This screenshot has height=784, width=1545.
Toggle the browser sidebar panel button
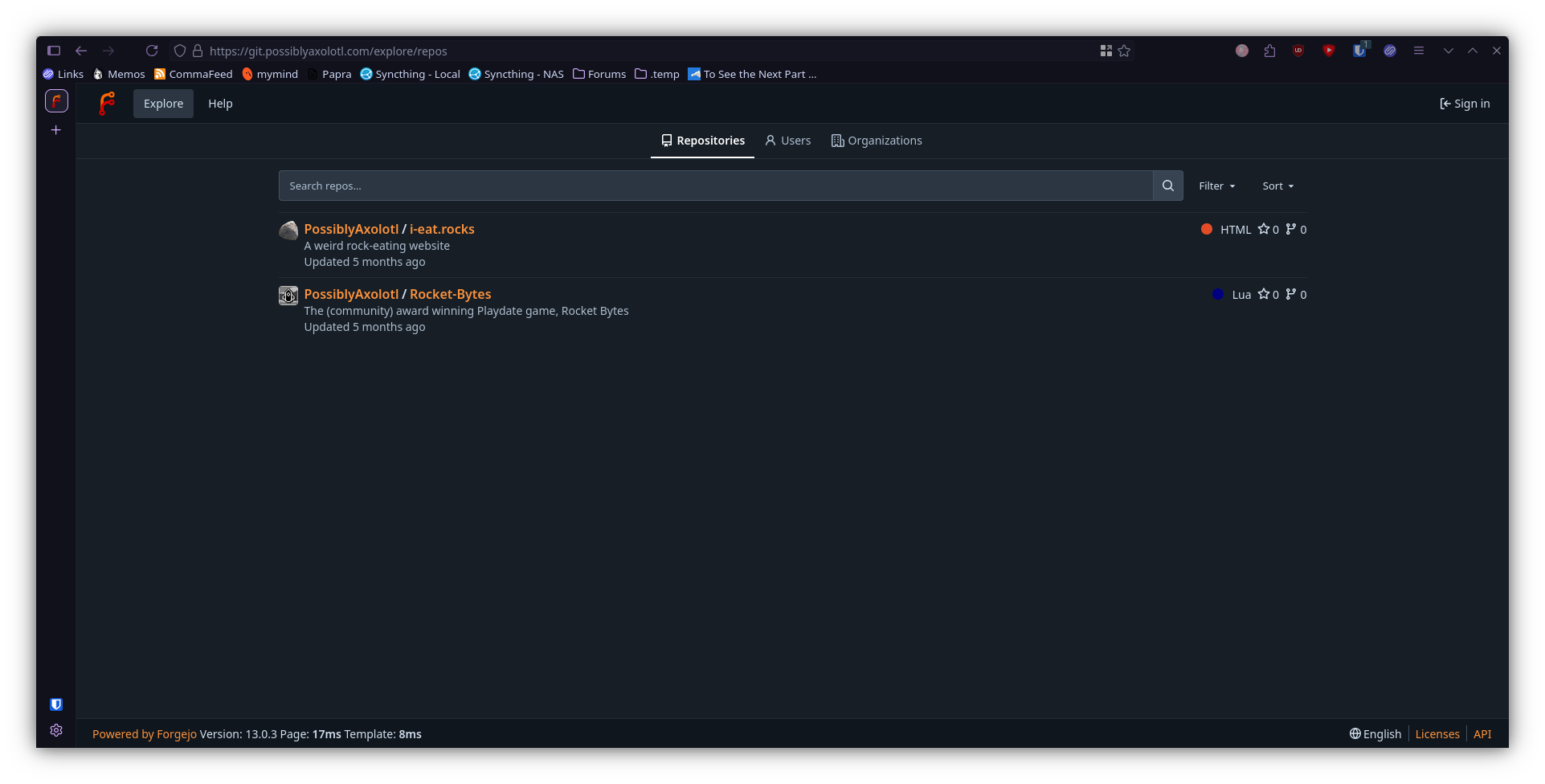click(54, 51)
